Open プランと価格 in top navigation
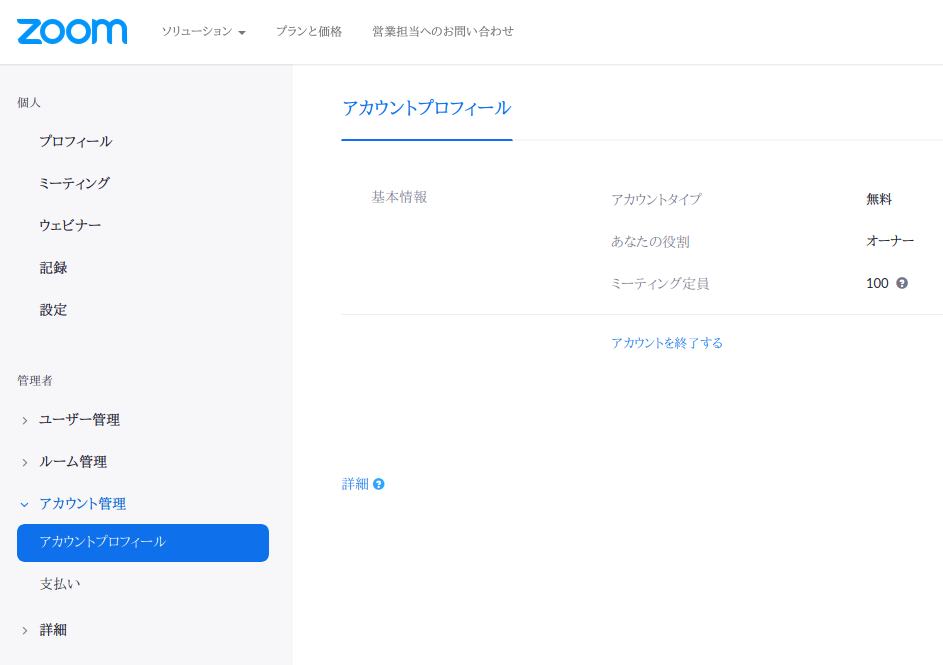This screenshot has height=665, width=943. click(309, 31)
